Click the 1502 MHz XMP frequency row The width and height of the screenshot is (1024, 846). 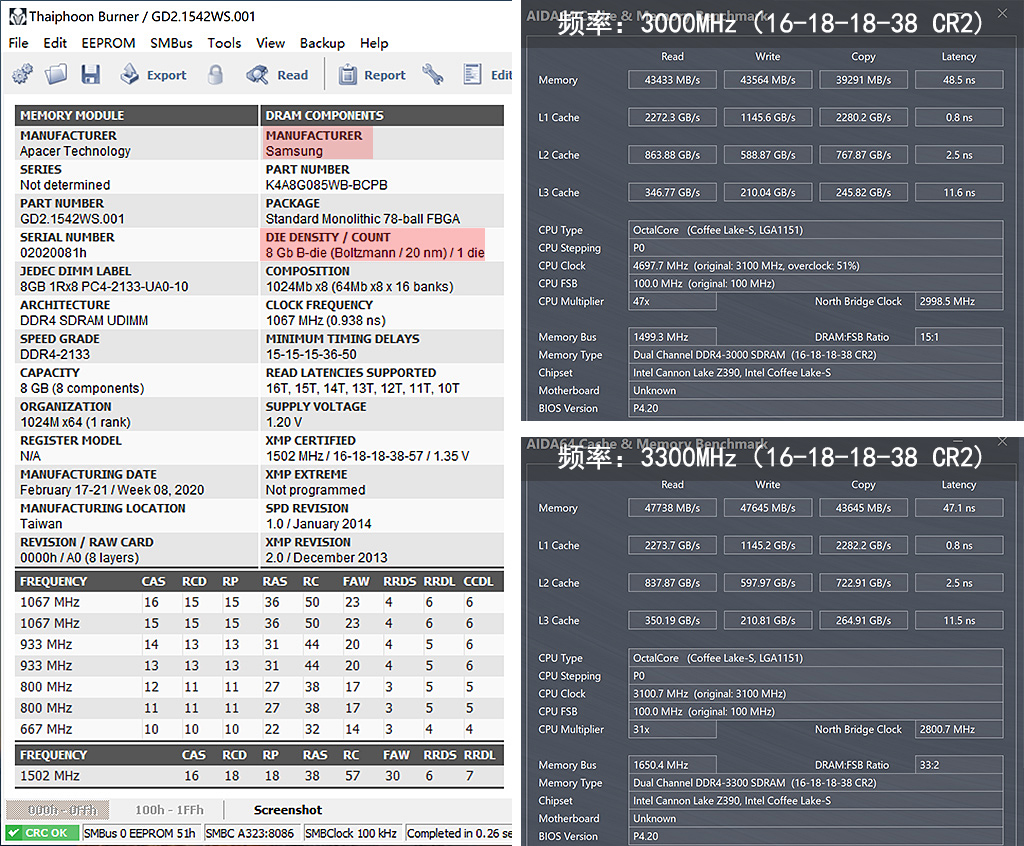(259, 775)
